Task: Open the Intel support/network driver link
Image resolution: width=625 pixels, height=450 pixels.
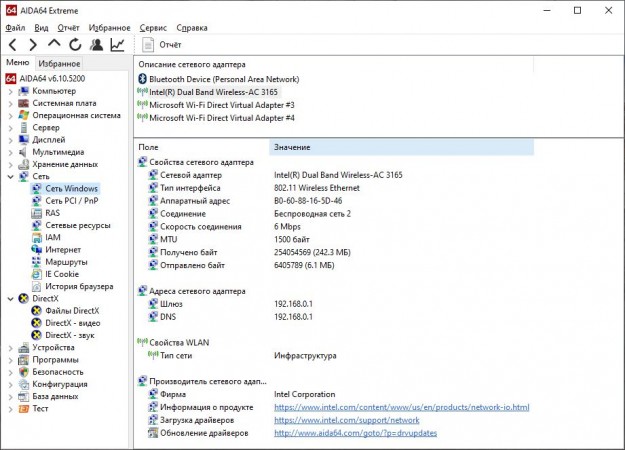Action: pyautogui.click(x=346, y=420)
